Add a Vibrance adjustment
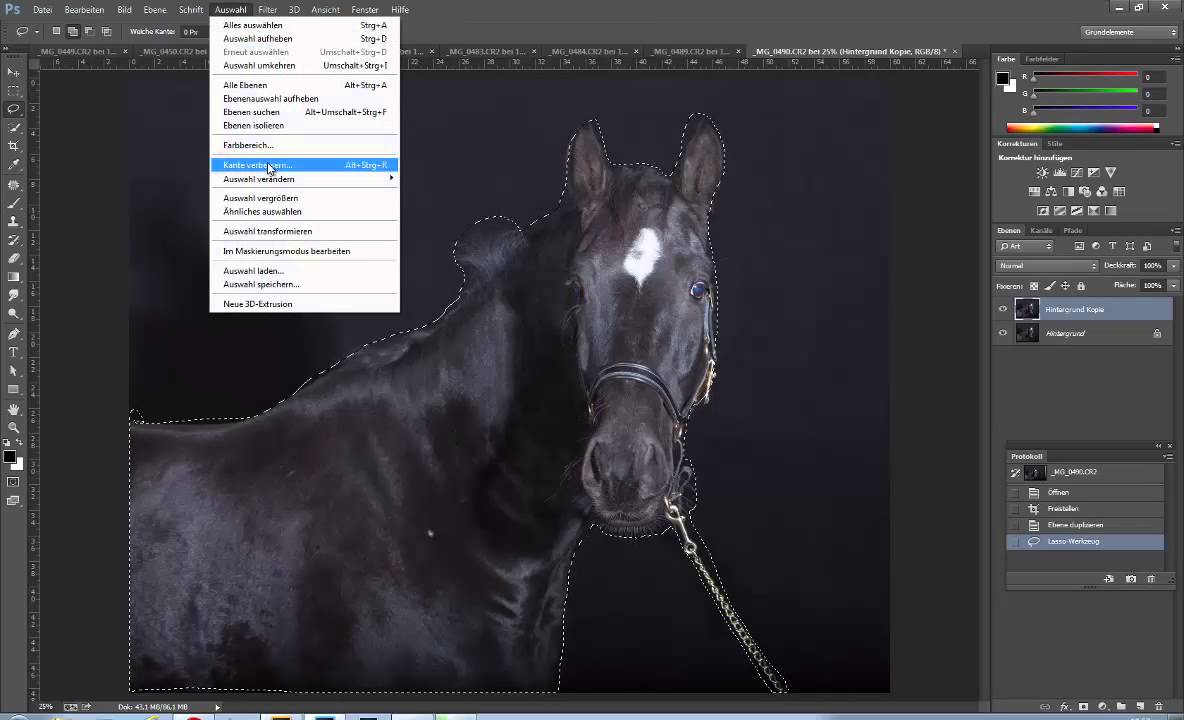Screen dimensions: 1184x720 point(1111,173)
